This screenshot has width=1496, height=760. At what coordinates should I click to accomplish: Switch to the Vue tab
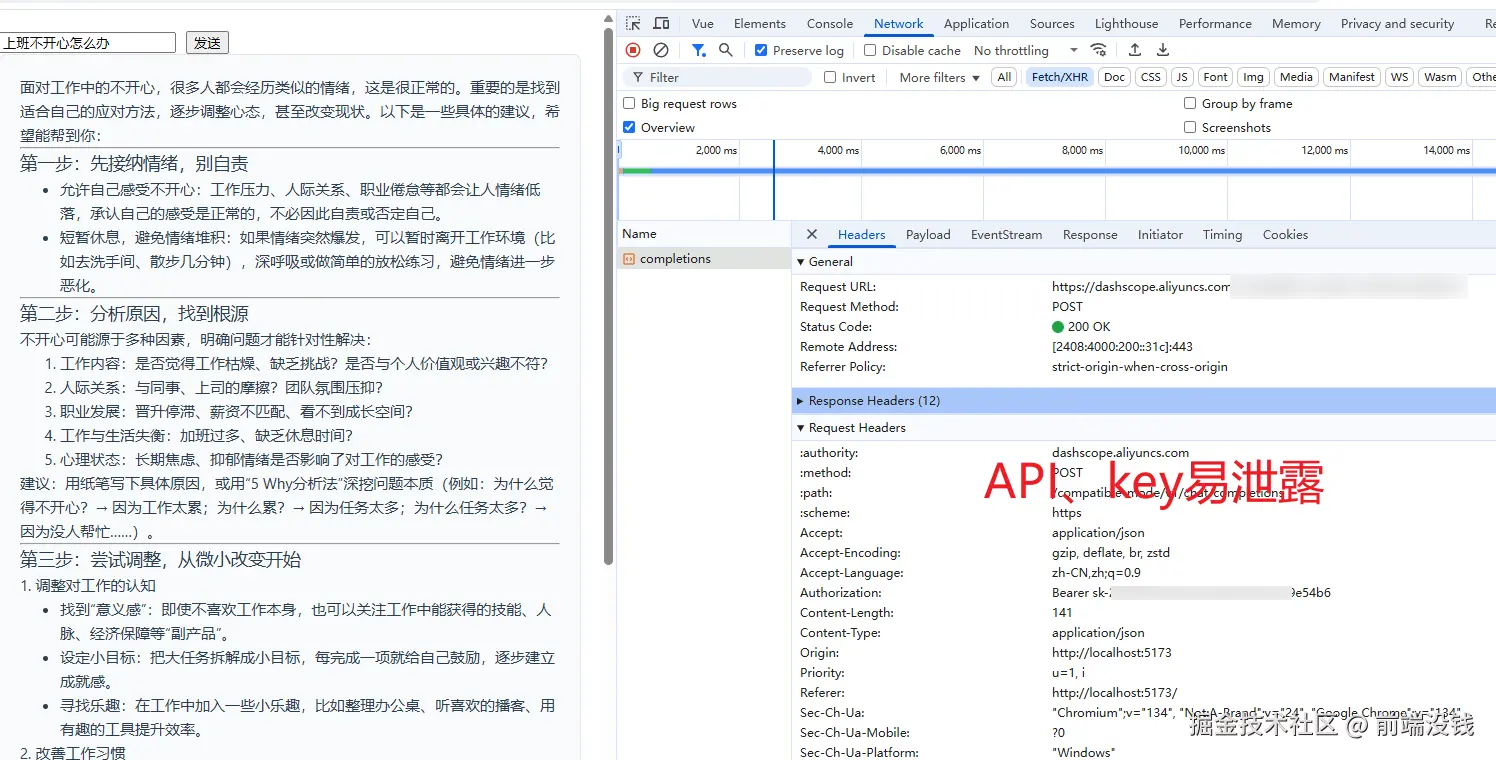pyautogui.click(x=703, y=23)
